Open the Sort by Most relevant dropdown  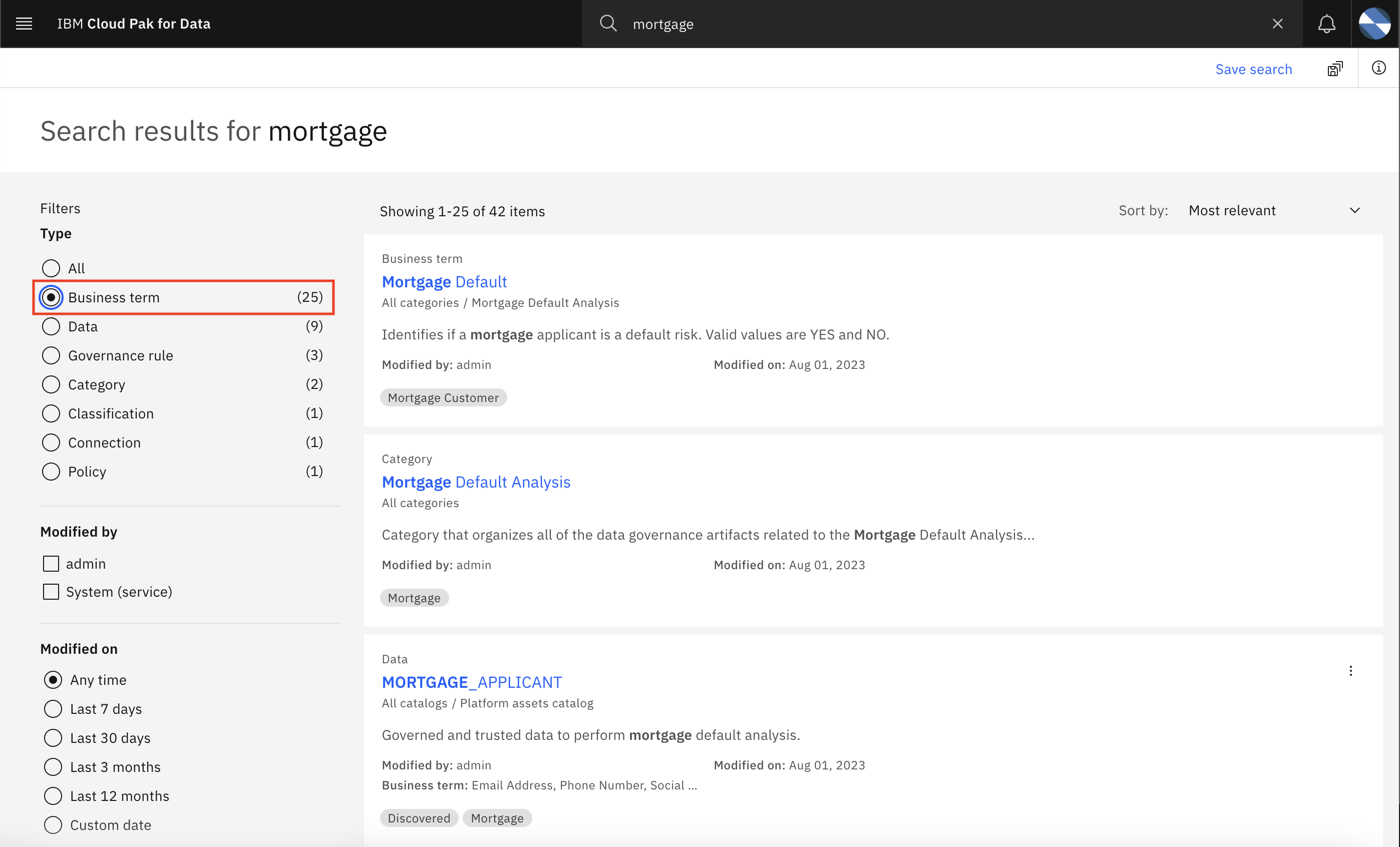point(1274,210)
